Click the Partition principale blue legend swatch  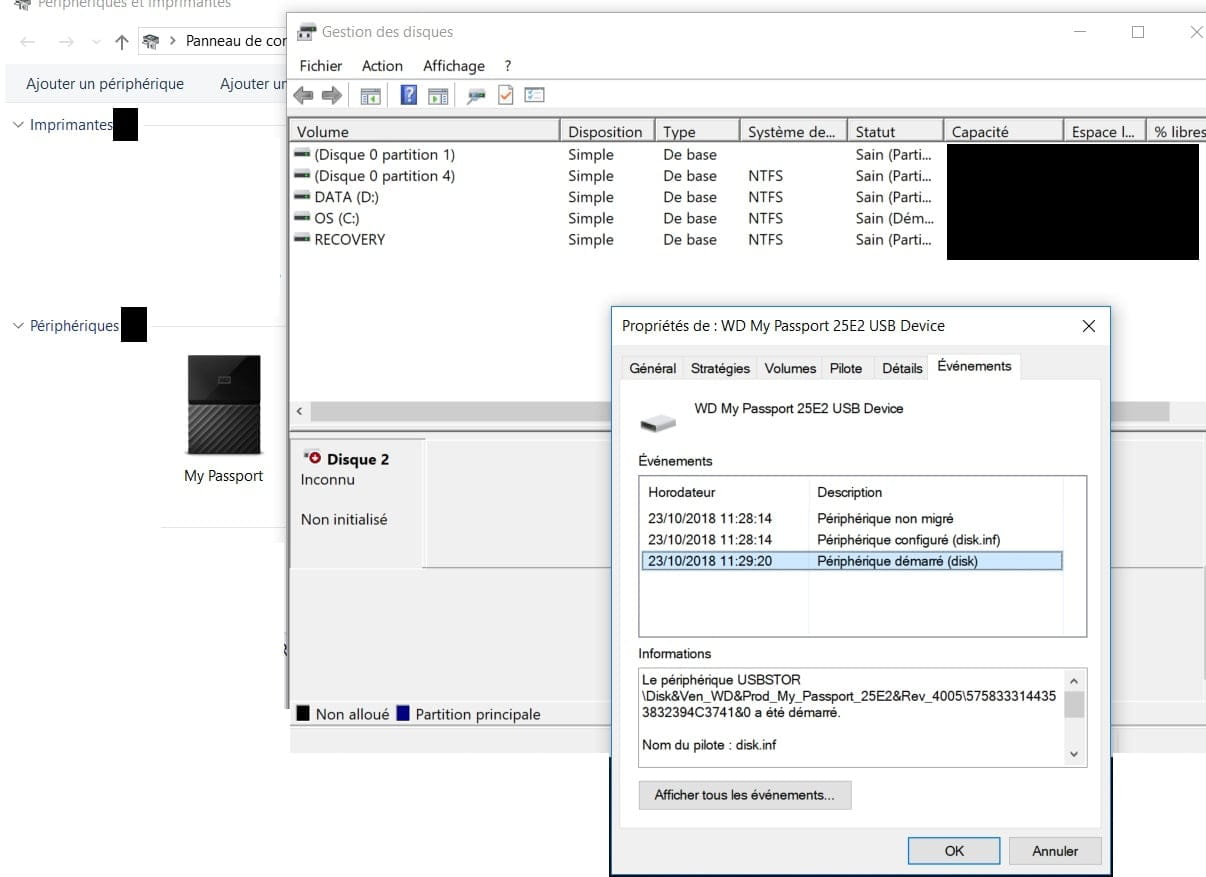[x=403, y=714]
